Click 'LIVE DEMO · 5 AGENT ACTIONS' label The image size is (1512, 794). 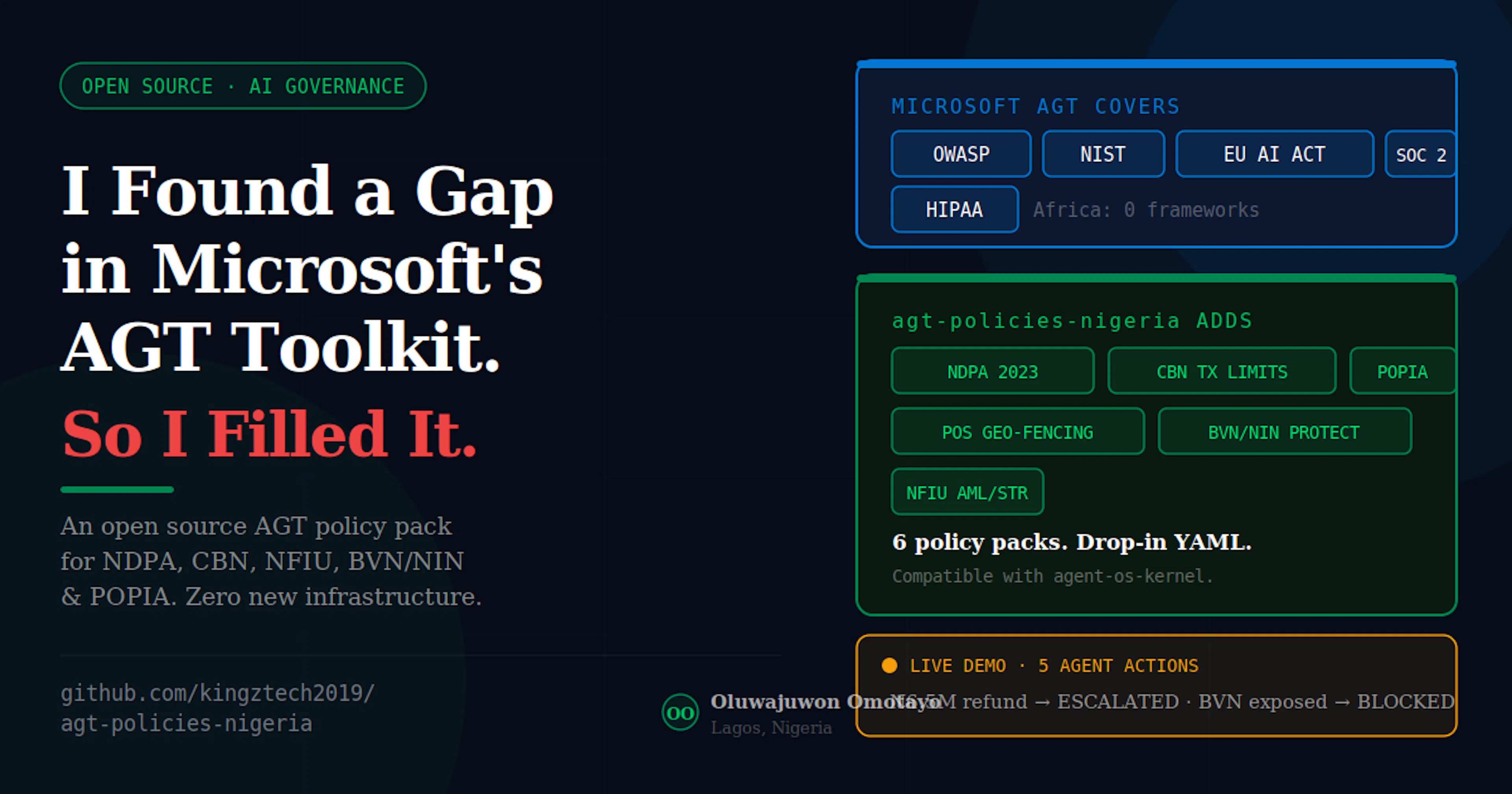click(1054, 665)
